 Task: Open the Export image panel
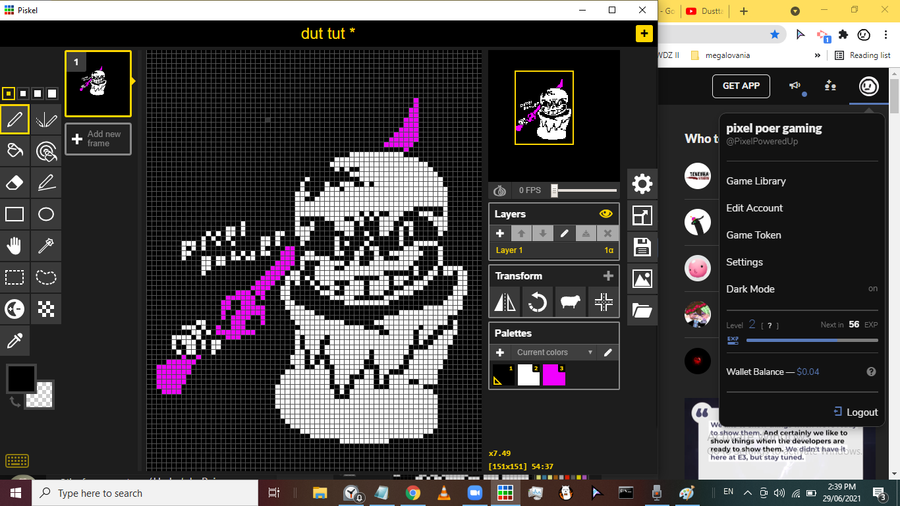point(642,279)
